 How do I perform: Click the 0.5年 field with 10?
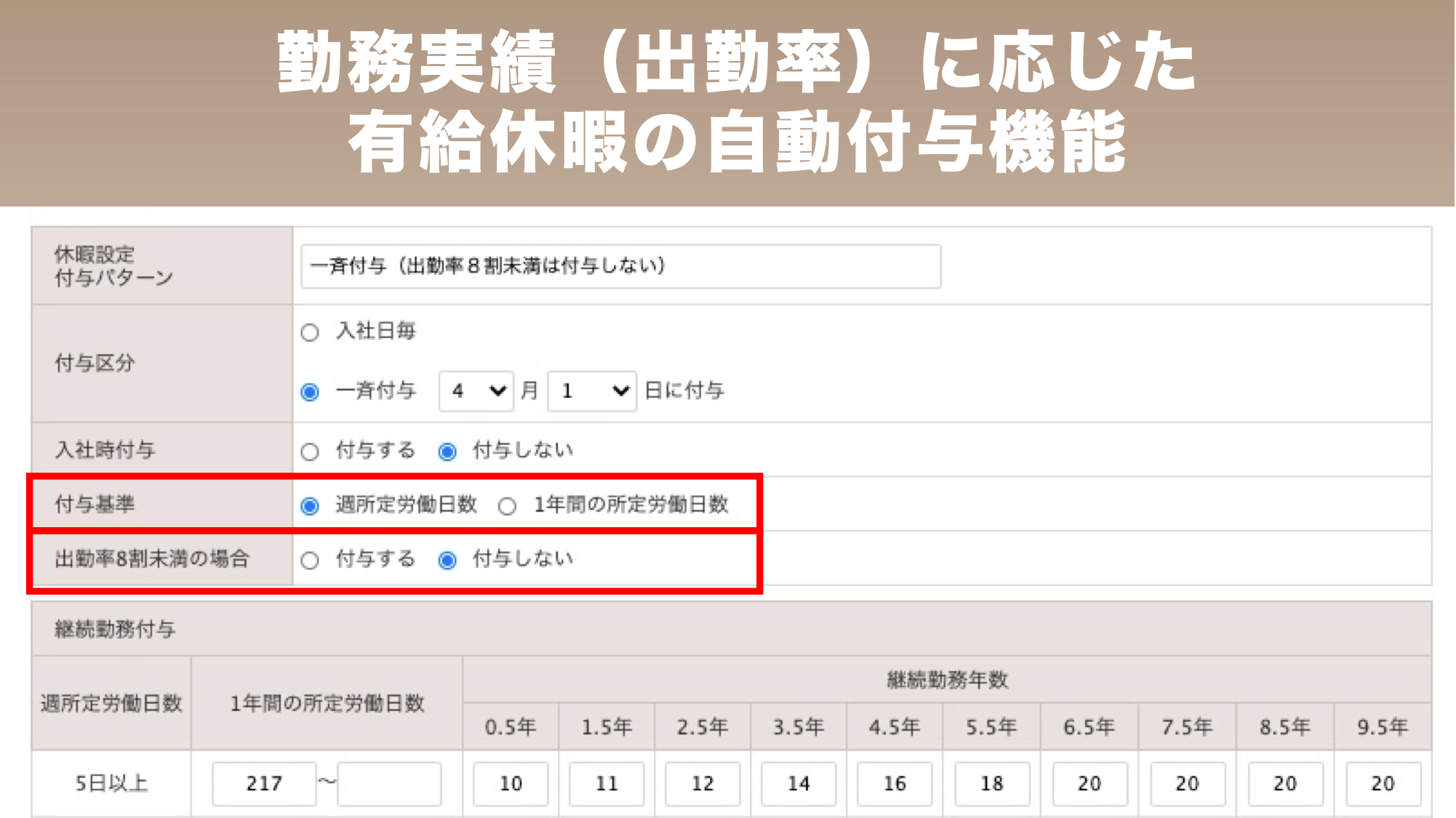coord(511,783)
